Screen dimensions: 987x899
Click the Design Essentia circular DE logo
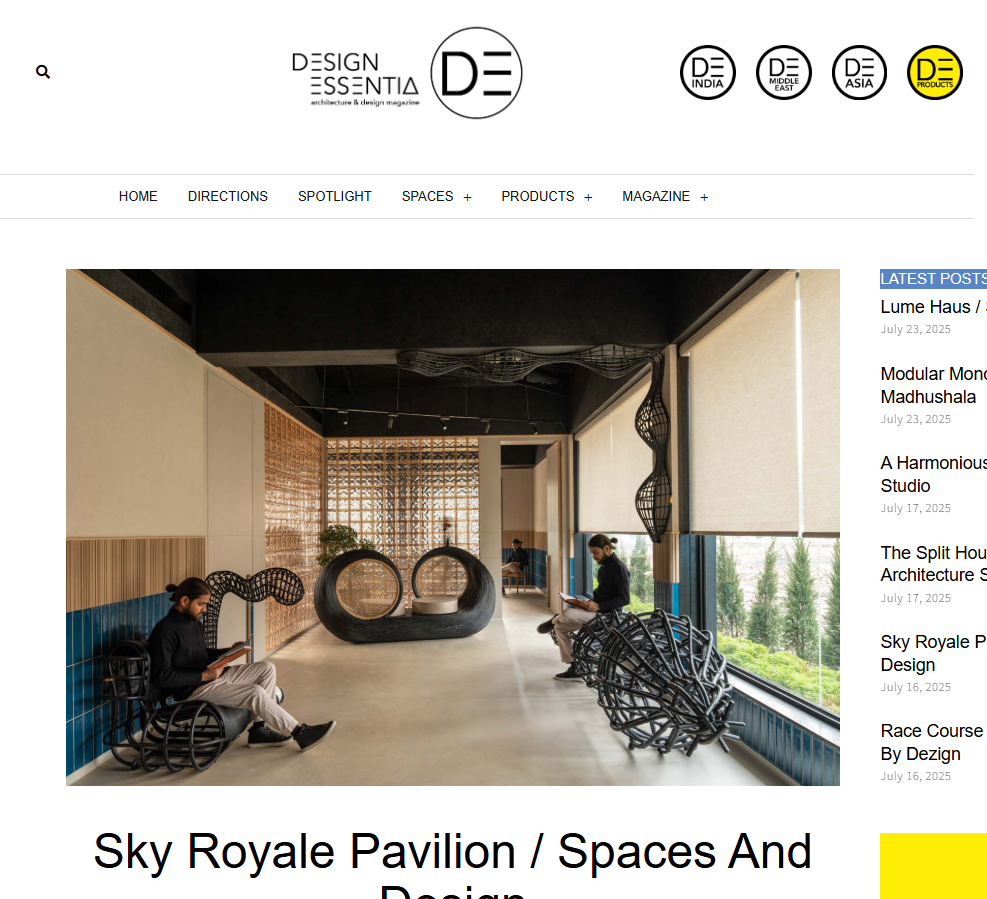click(477, 72)
